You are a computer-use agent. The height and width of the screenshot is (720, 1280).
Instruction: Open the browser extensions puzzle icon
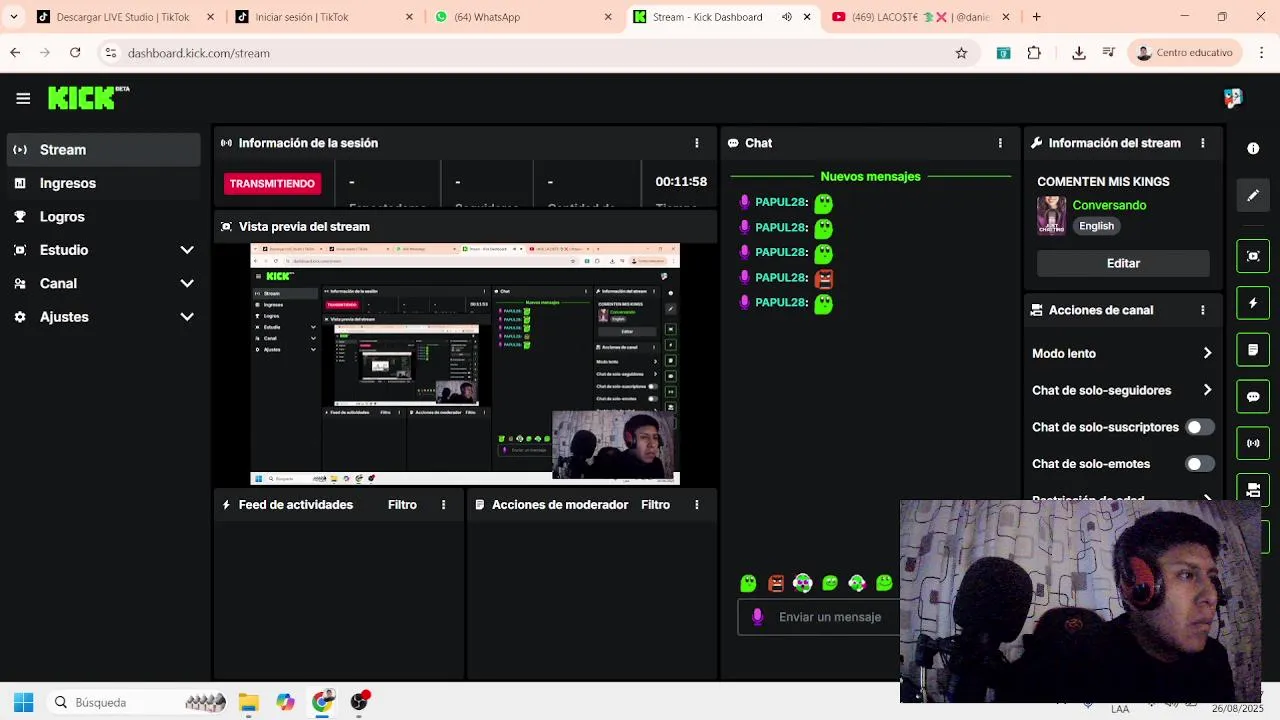(x=1034, y=53)
